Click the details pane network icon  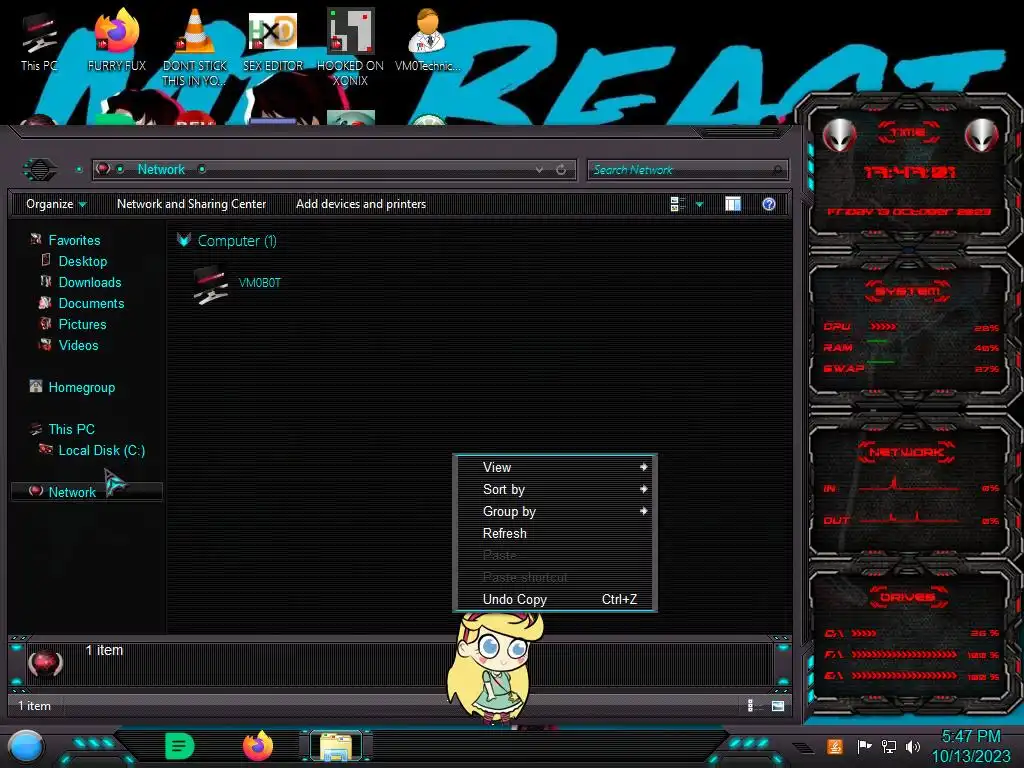[45, 663]
